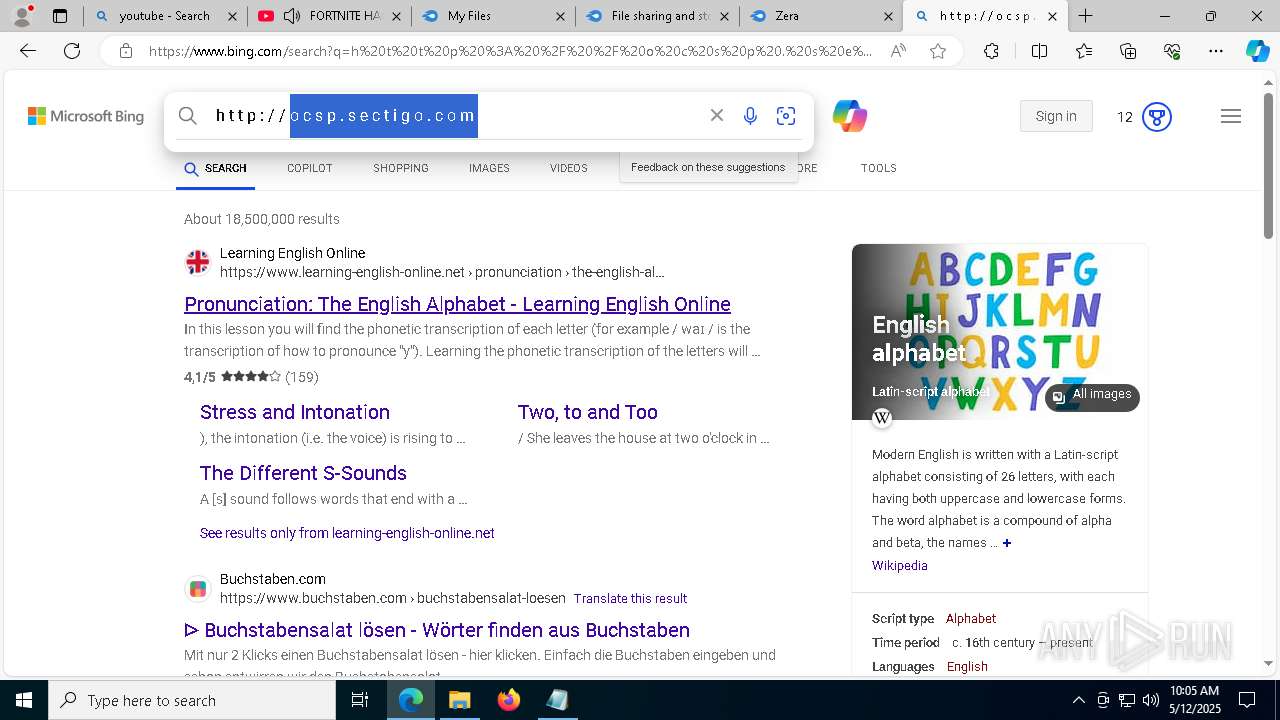Viewport: 1280px width, 720px height.
Task: Open Favorites list icon in toolbar
Action: click(x=1084, y=51)
